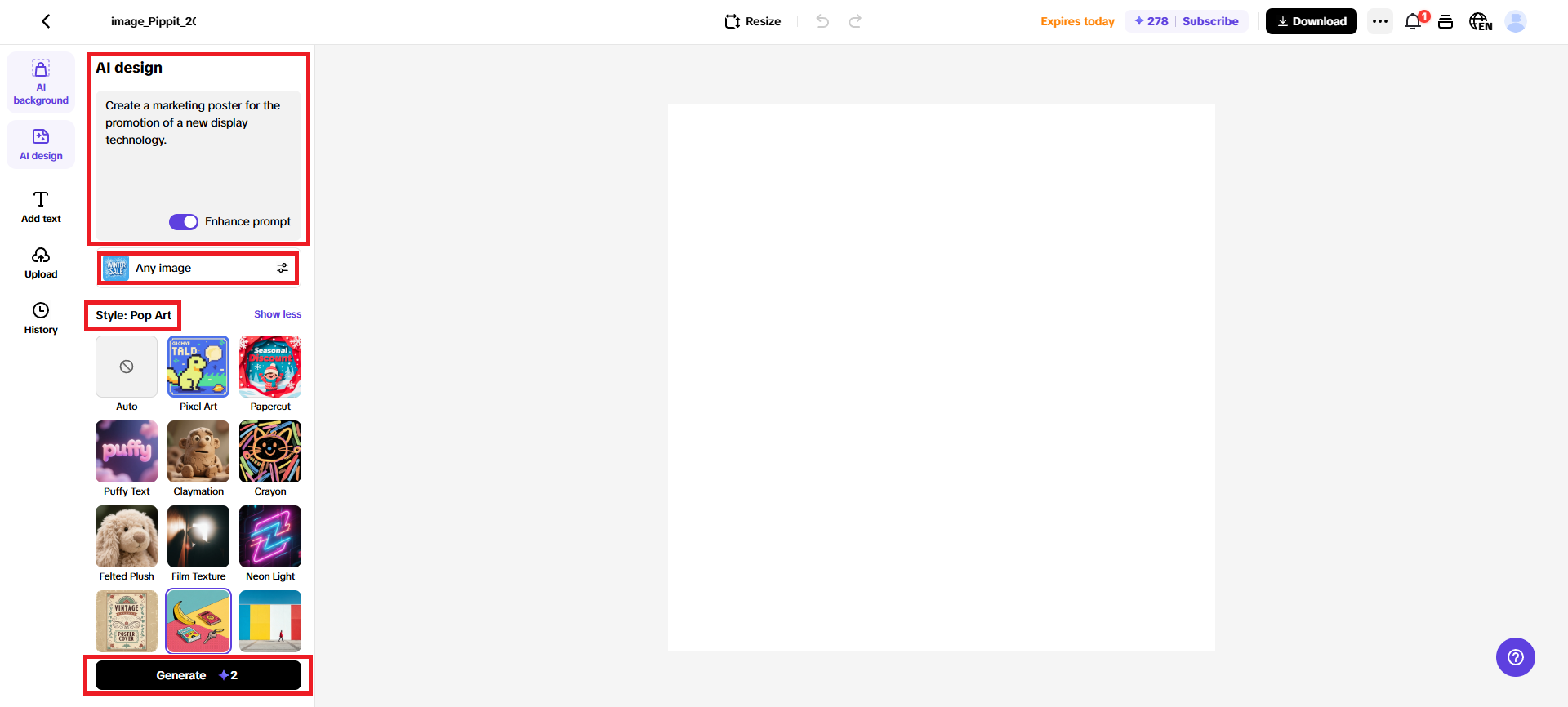Pick the Film Texture style

[x=198, y=536]
